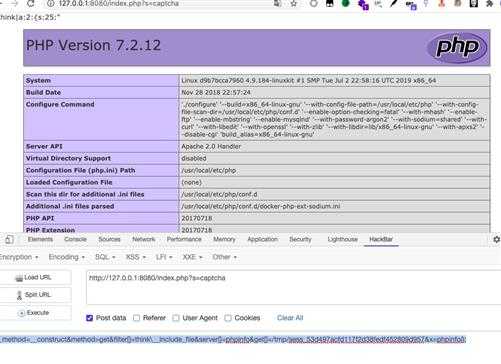Click the 'Build Date' row label

click(x=43, y=92)
